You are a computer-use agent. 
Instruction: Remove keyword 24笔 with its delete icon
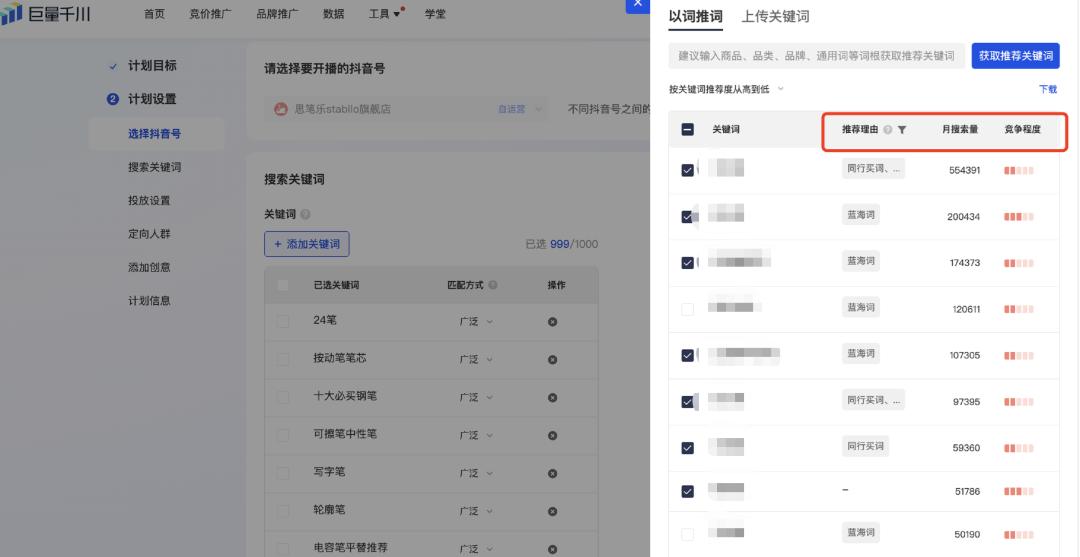tap(552, 322)
